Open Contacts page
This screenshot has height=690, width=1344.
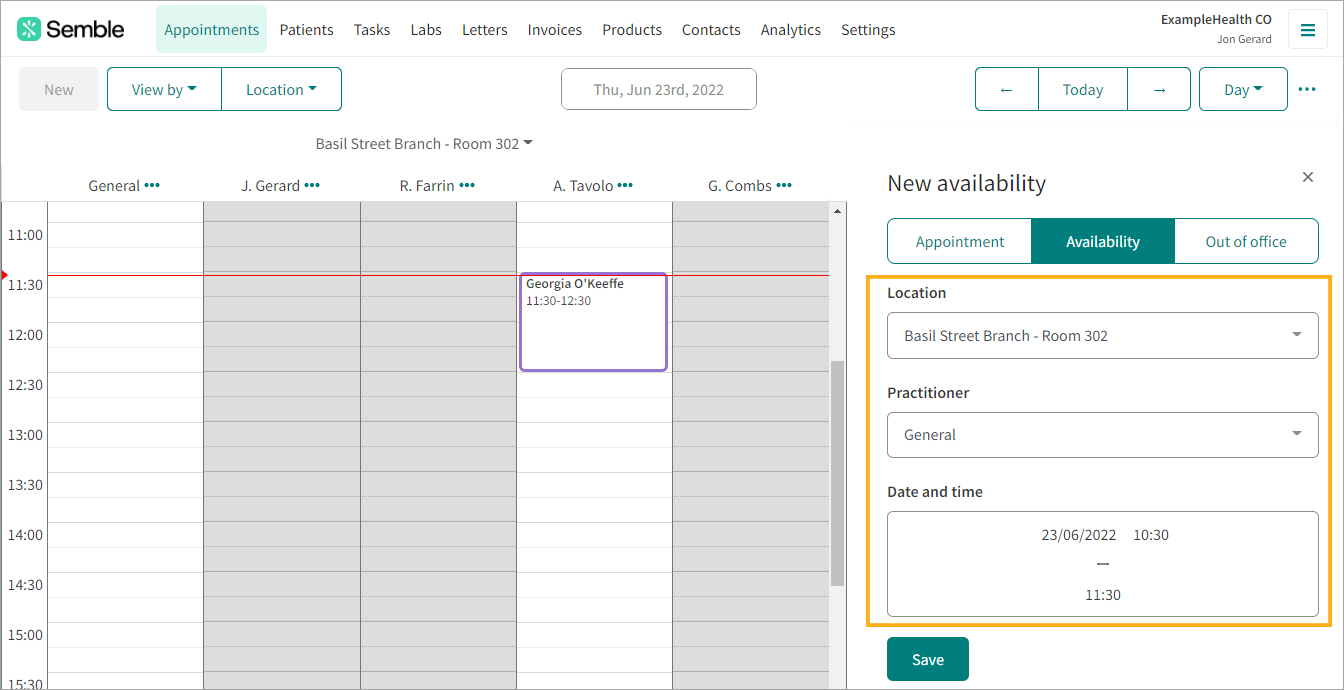711,29
